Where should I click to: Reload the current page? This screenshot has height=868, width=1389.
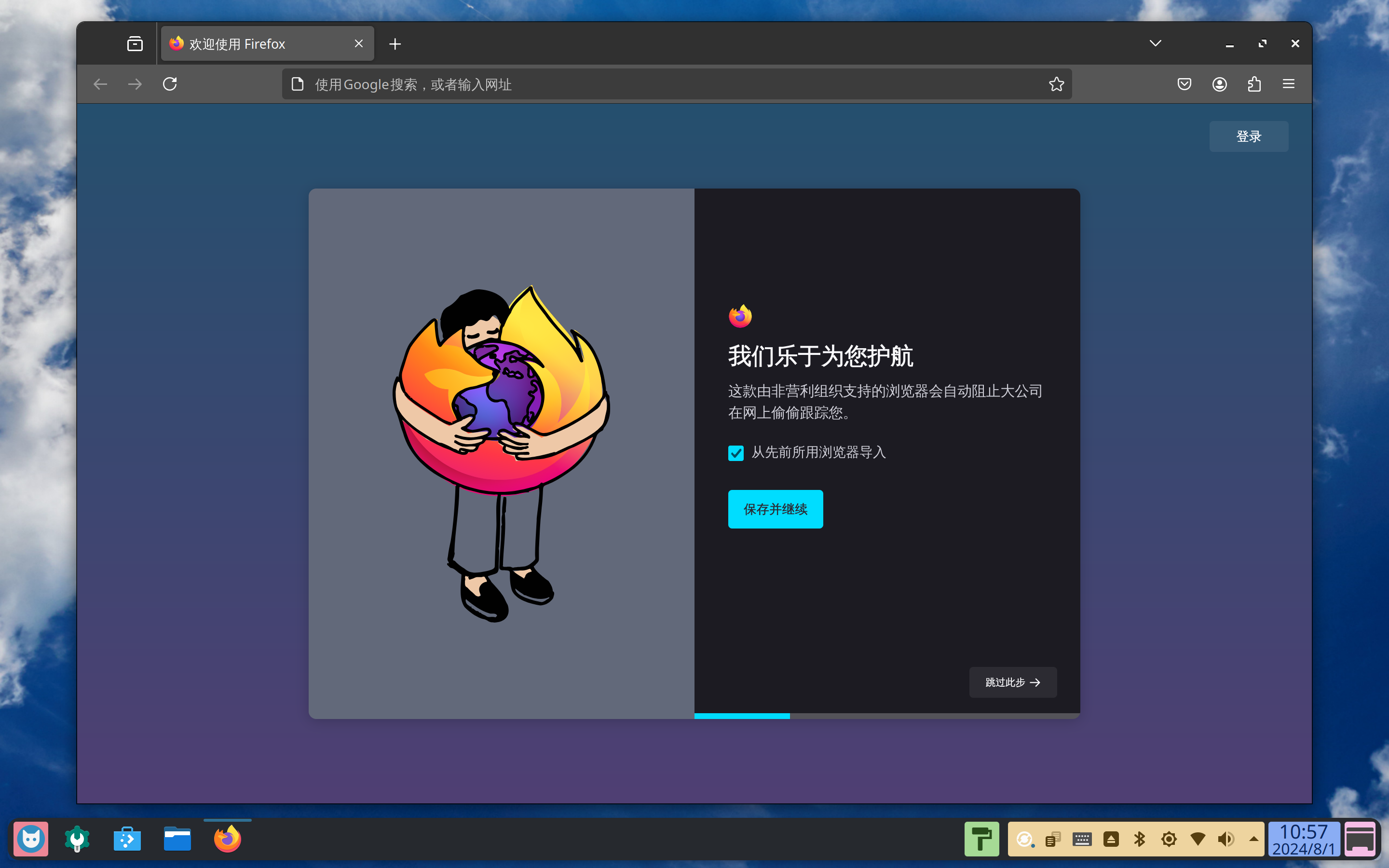(x=170, y=84)
